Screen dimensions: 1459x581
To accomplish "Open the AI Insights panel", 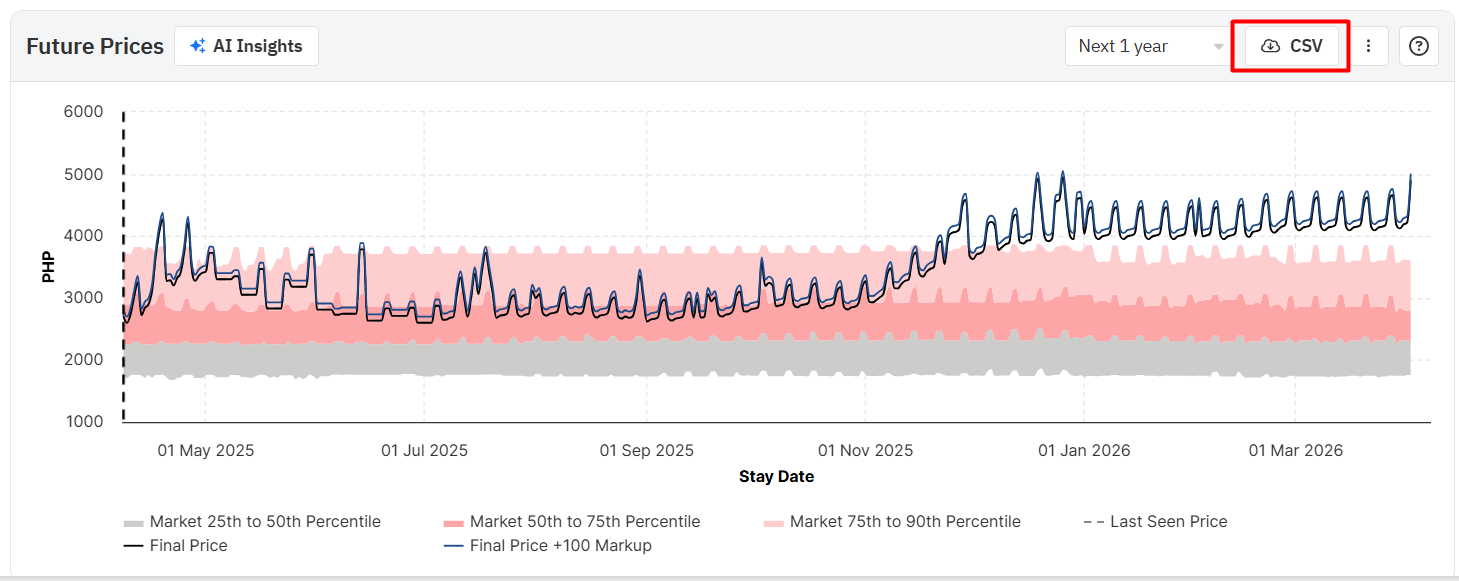I will [246, 46].
